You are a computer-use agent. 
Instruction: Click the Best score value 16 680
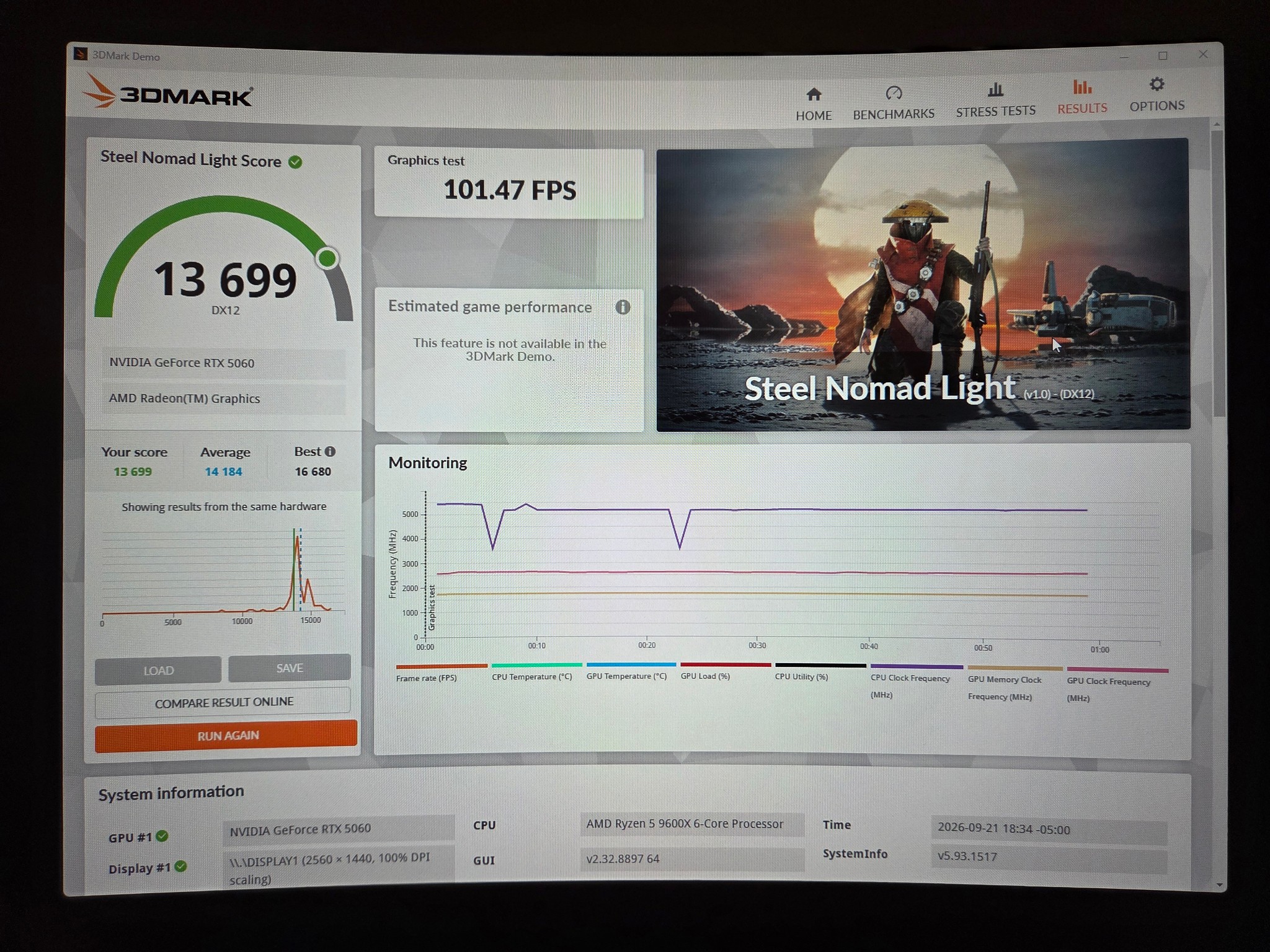313,472
